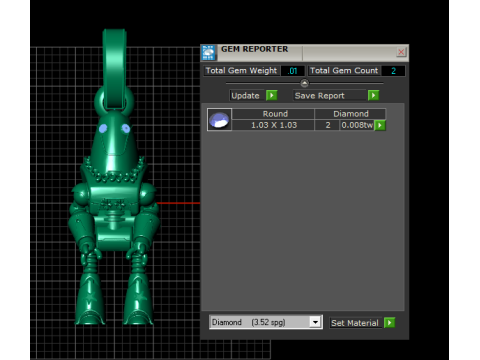Click the Gem Reporter panel icon
Image resolution: width=480 pixels, height=360 pixels.
pos(208,53)
